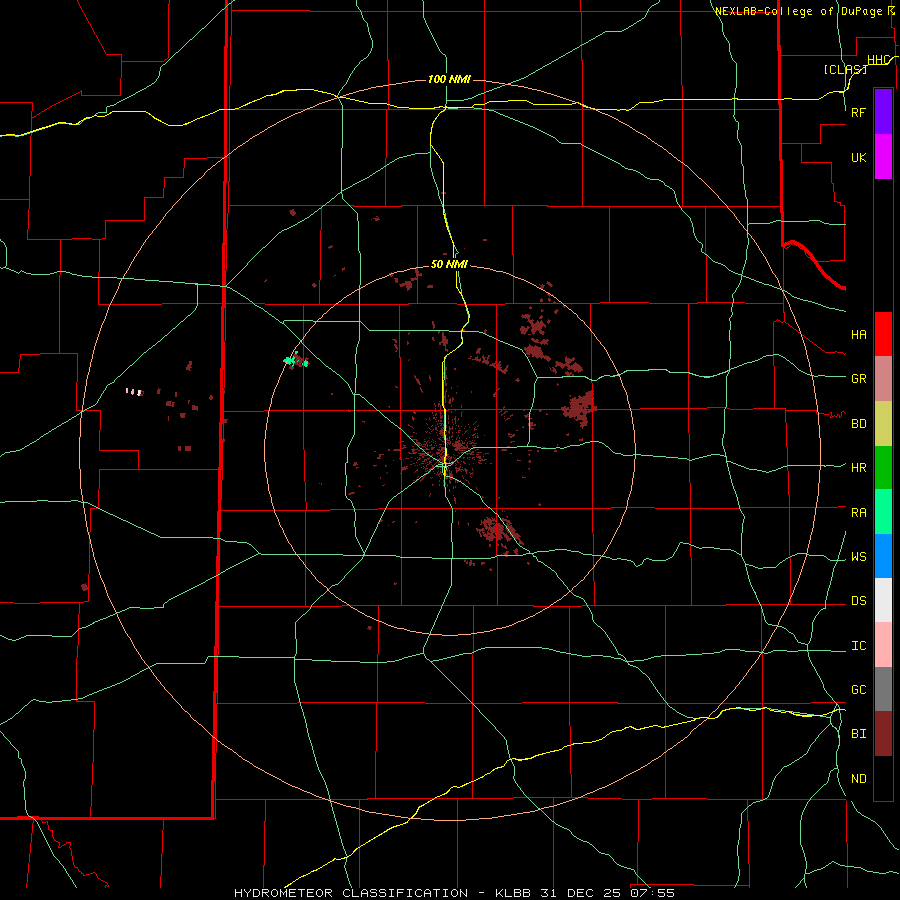
Task: Pick the RA light-green legend swatch
Action: [x=883, y=512]
